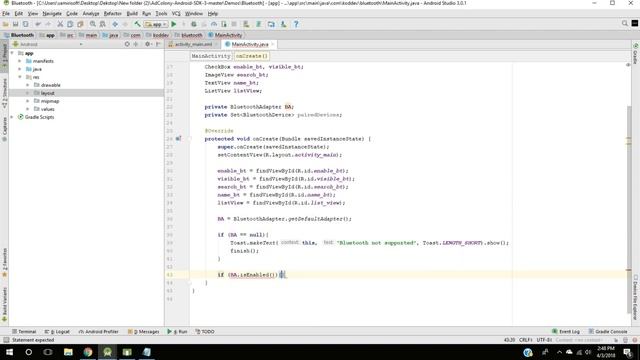Click the CRLF line separator indicator
Image resolution: width=640 pixels, height=360 pixels.
point(526,340)
